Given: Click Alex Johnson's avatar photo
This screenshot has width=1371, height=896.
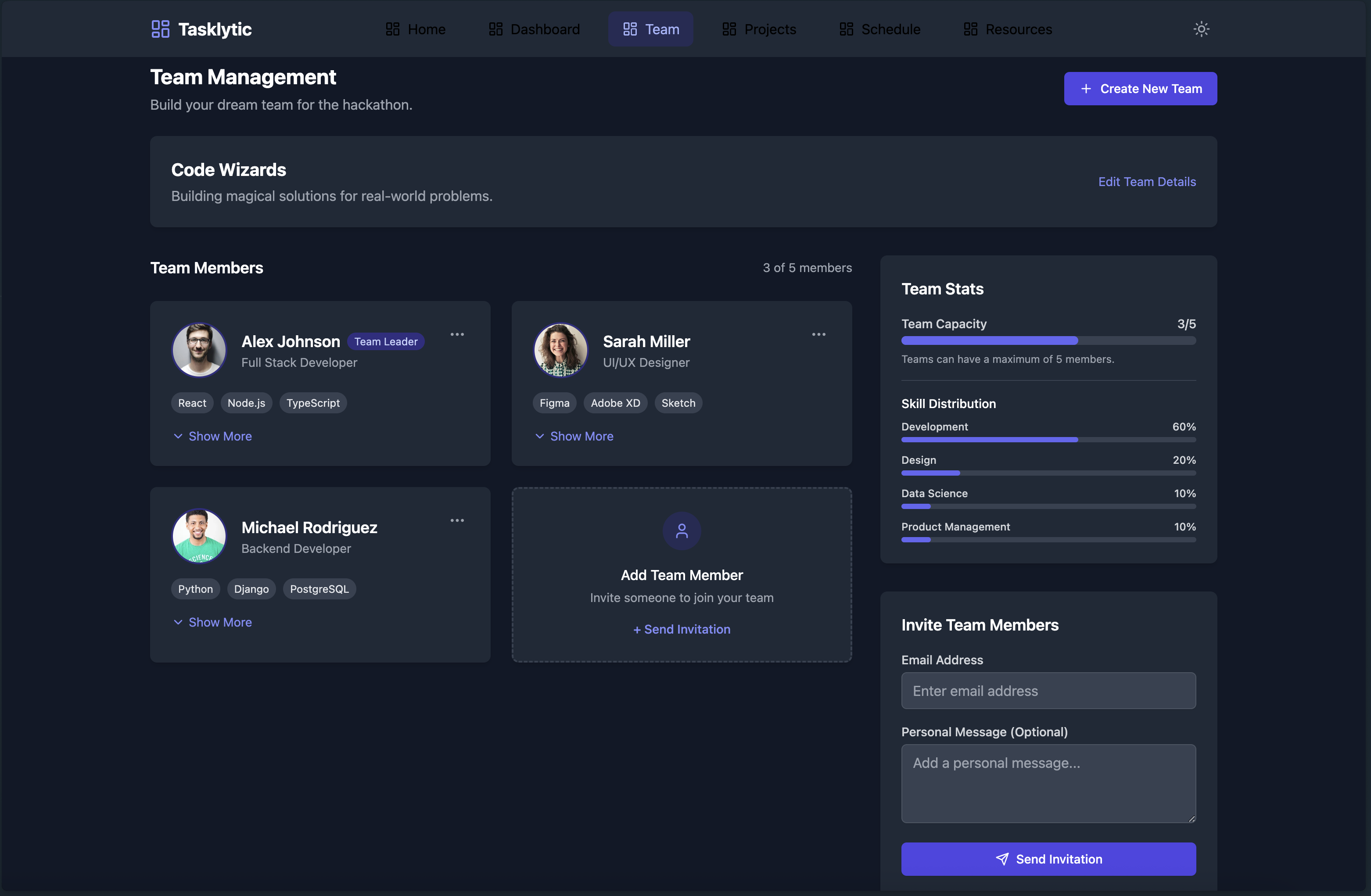Looking at the screenshot, I should point(199,350).
